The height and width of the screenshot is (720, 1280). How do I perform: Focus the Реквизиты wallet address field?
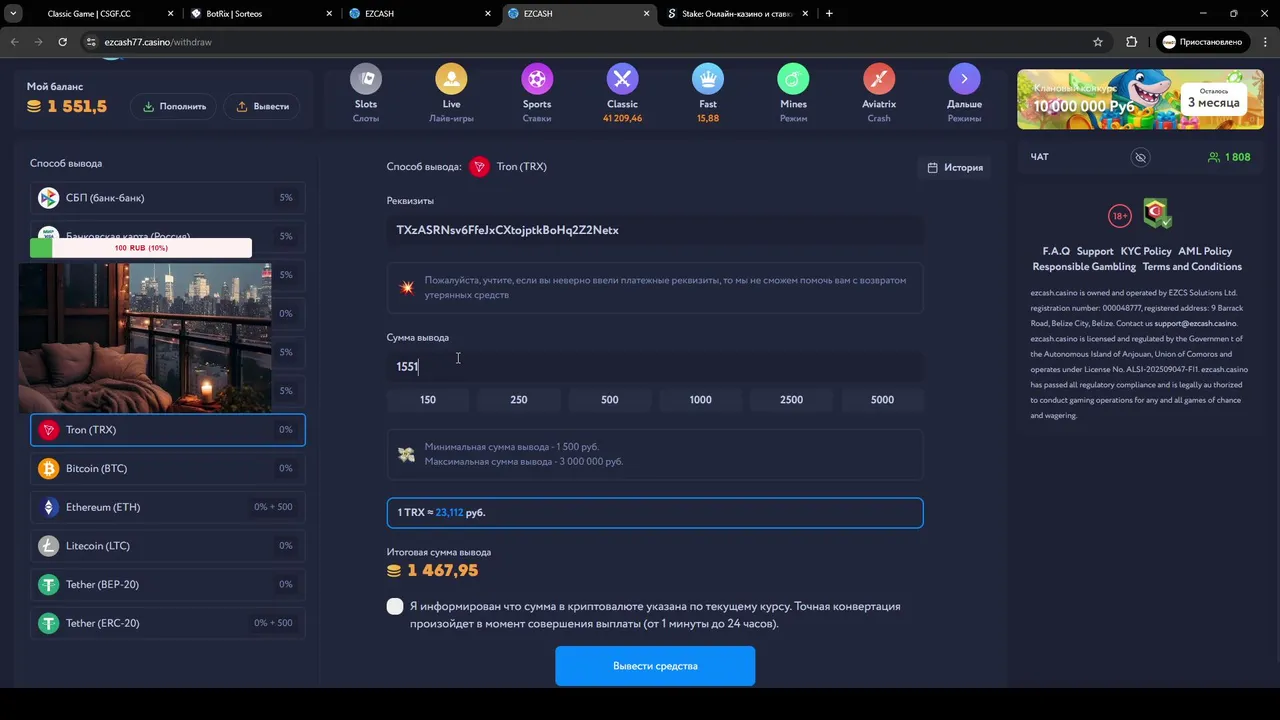(x=655, y=230)
